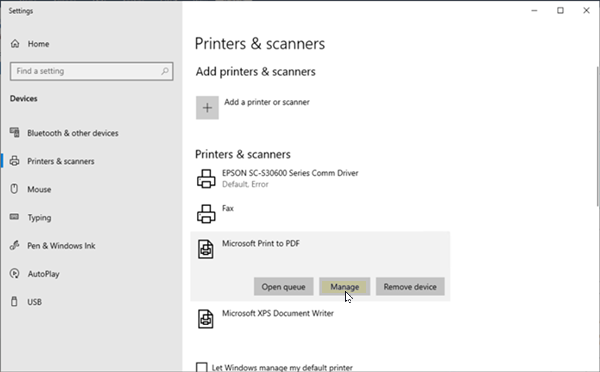The image size is (600, 372).
Task: Click the Home icon in sidebar
Action: coord(15,44)
